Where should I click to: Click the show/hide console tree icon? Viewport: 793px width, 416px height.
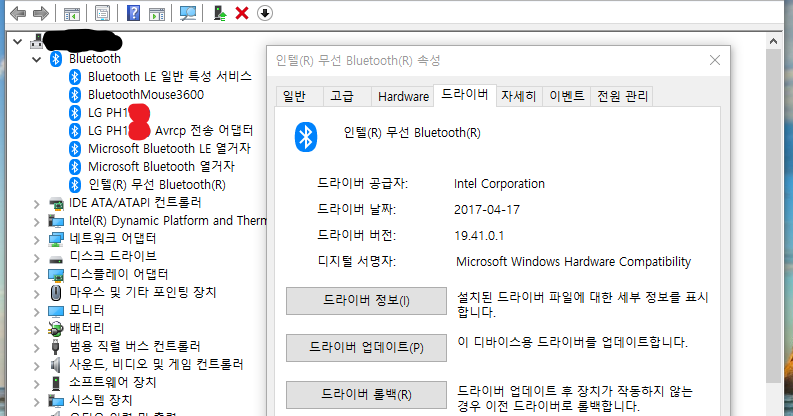[x=72, y=13]
